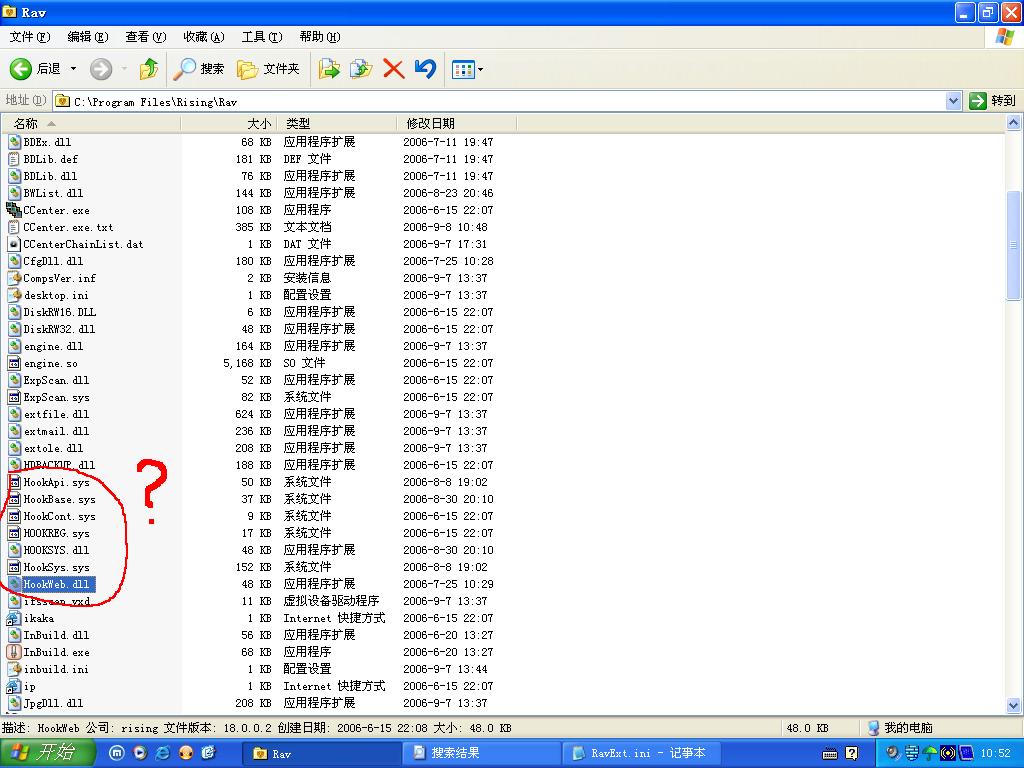
Task: Select the HookCont.sys file
Action: tap(59, 516)
